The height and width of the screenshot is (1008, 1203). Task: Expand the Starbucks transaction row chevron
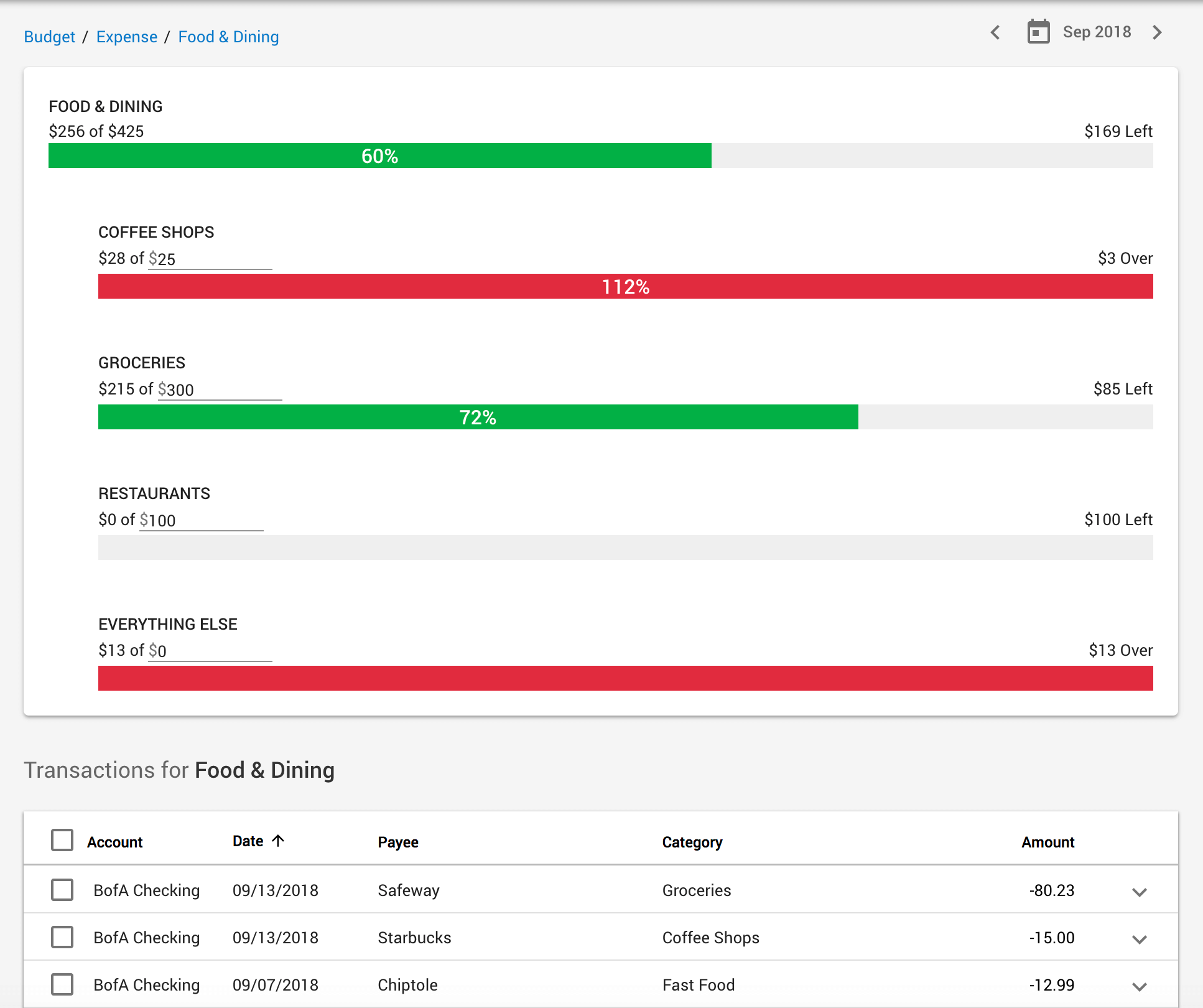coord(1139,939)
